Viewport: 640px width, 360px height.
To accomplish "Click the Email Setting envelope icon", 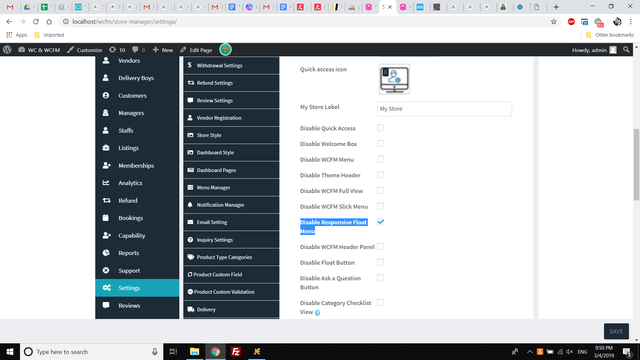I will [x=190, y=222].
